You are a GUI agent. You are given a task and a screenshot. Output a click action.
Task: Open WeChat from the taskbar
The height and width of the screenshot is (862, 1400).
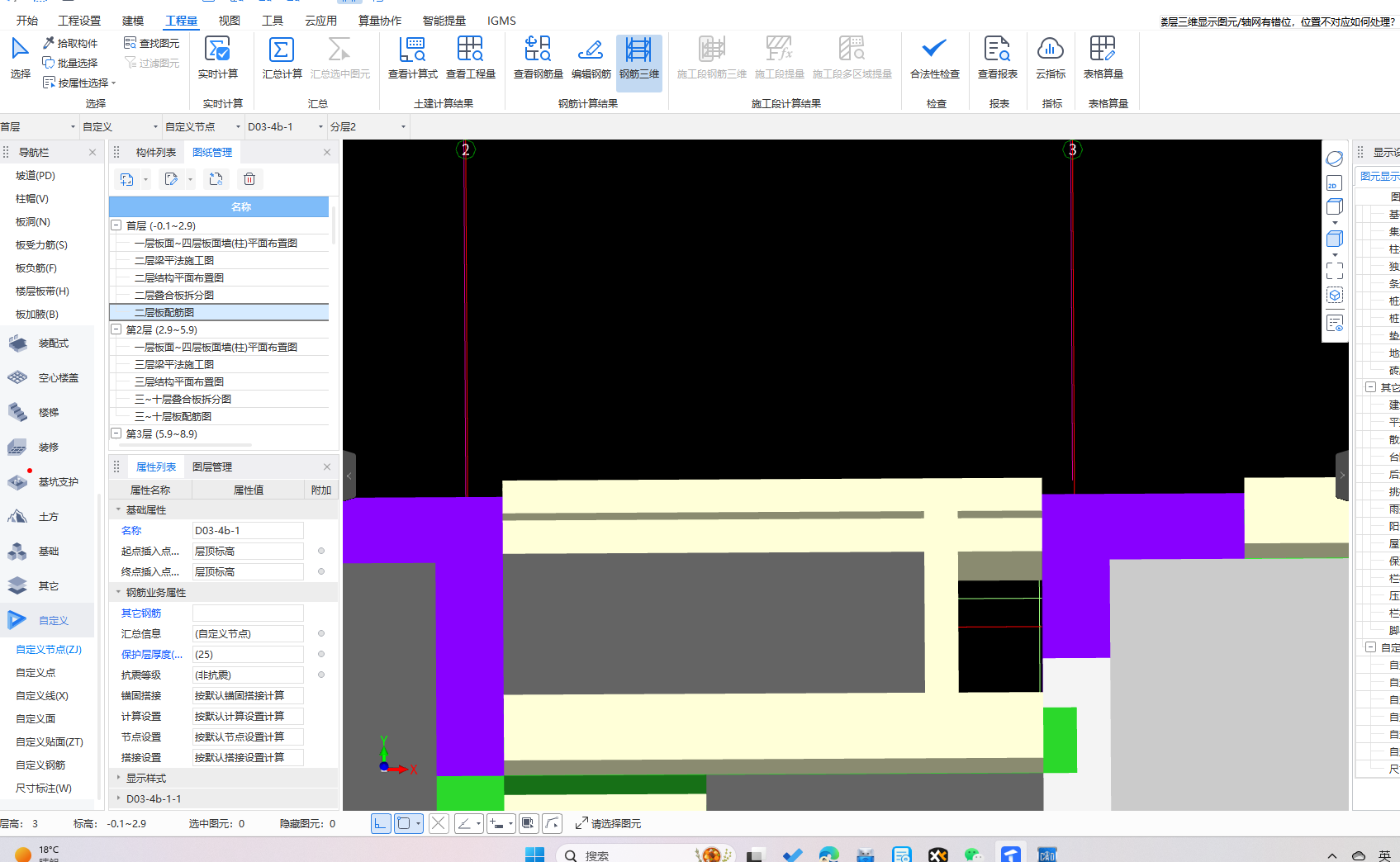click(x=974, y=855)
